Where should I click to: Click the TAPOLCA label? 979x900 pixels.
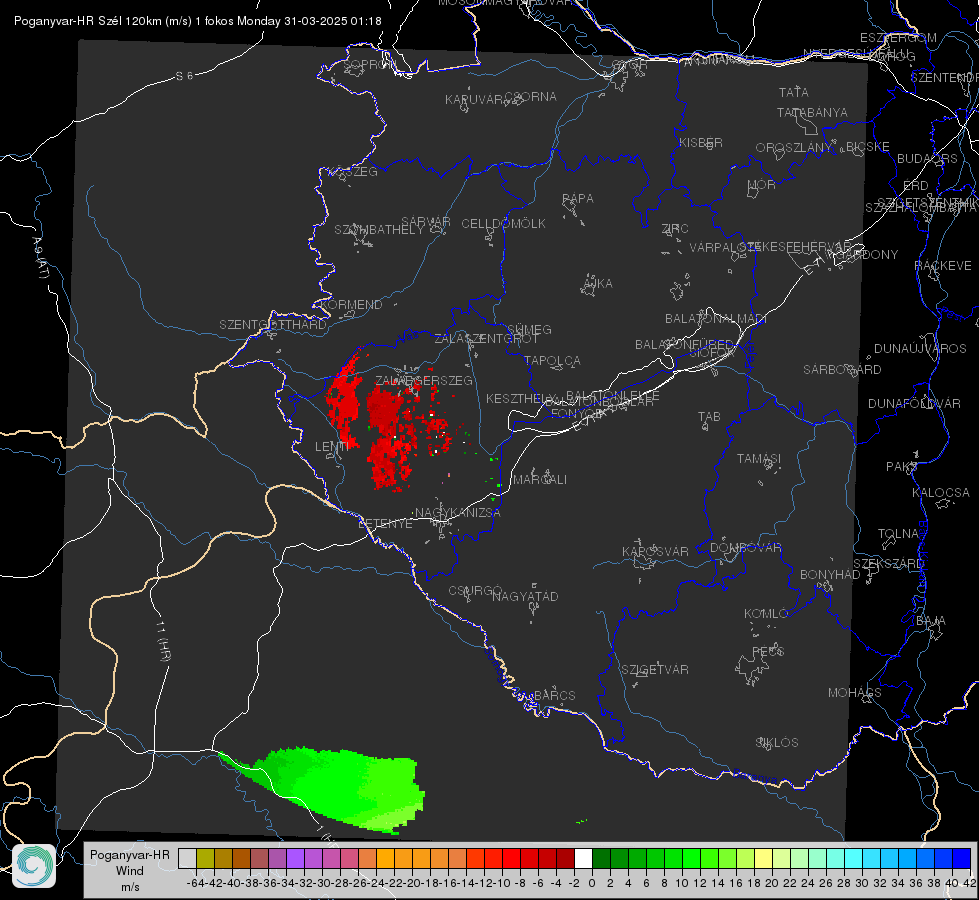coord(552,360)
